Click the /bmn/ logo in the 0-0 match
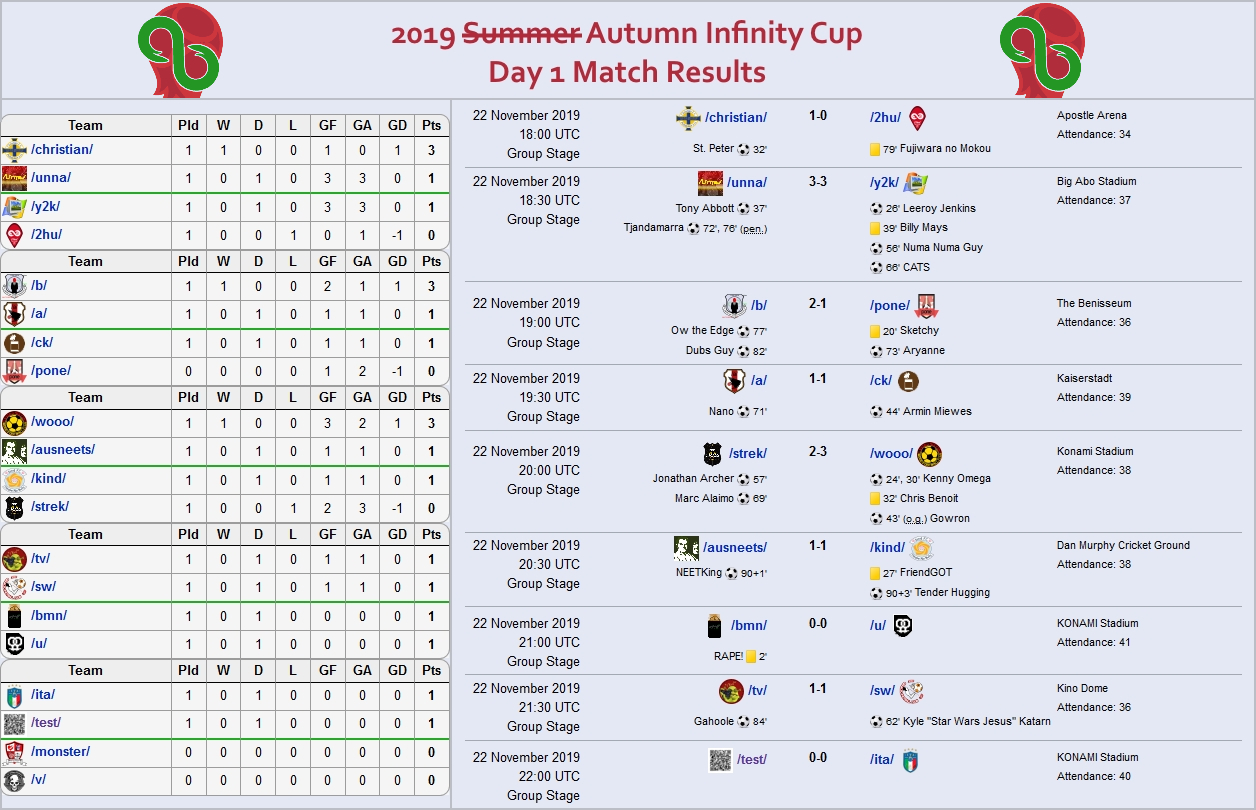The image size is (1256, 810). click(714, 626)
